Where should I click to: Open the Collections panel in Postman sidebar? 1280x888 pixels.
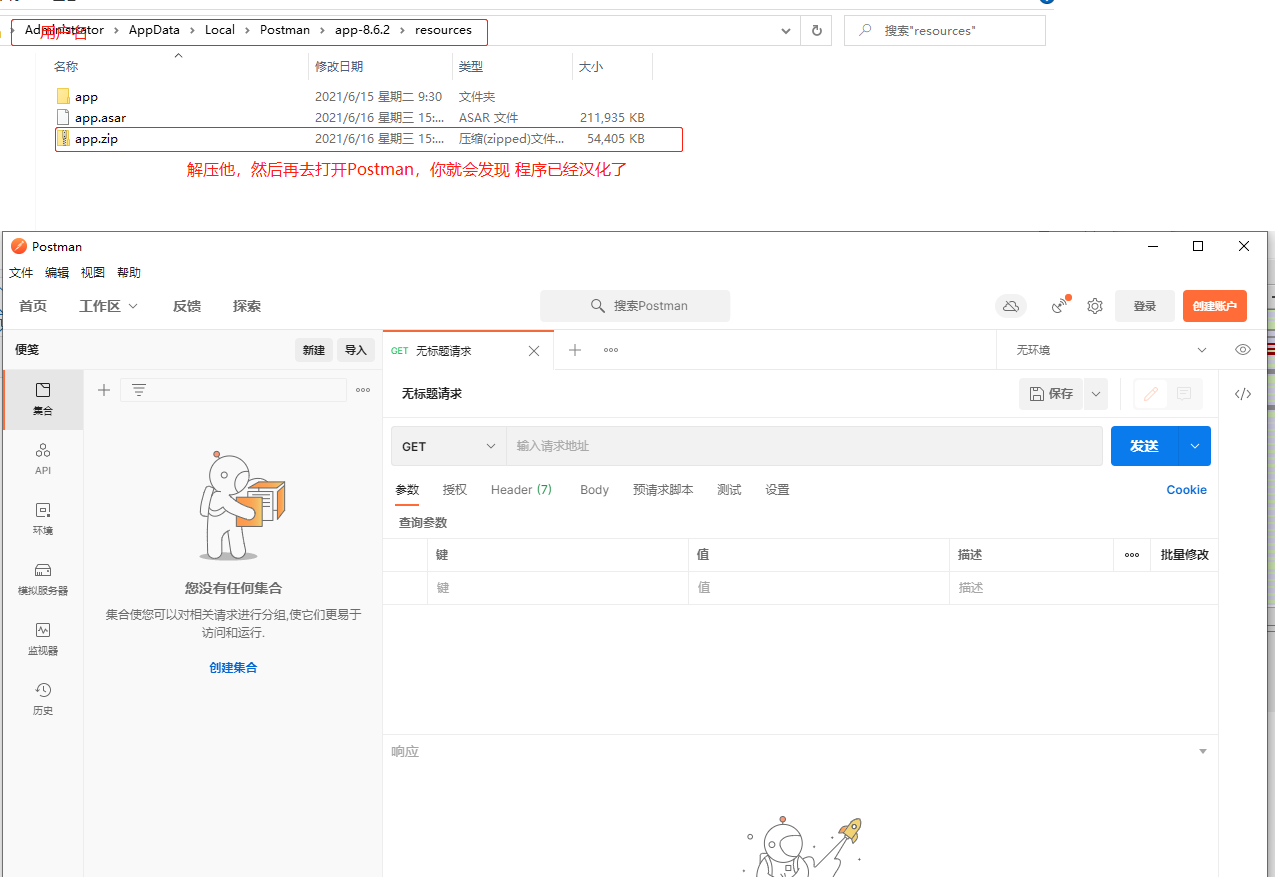coord(43,399)
